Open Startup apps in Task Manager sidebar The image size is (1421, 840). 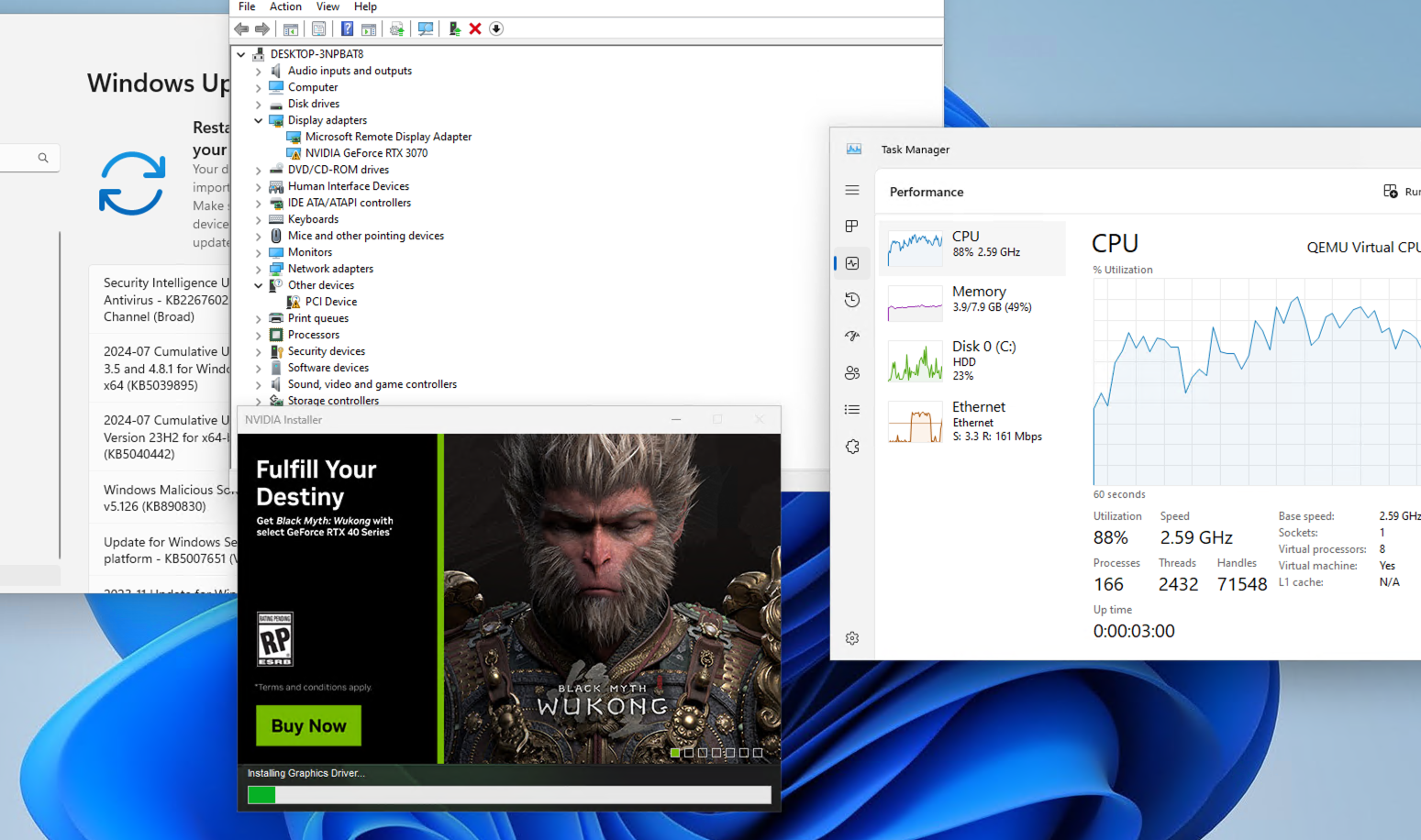click(852, 337)
